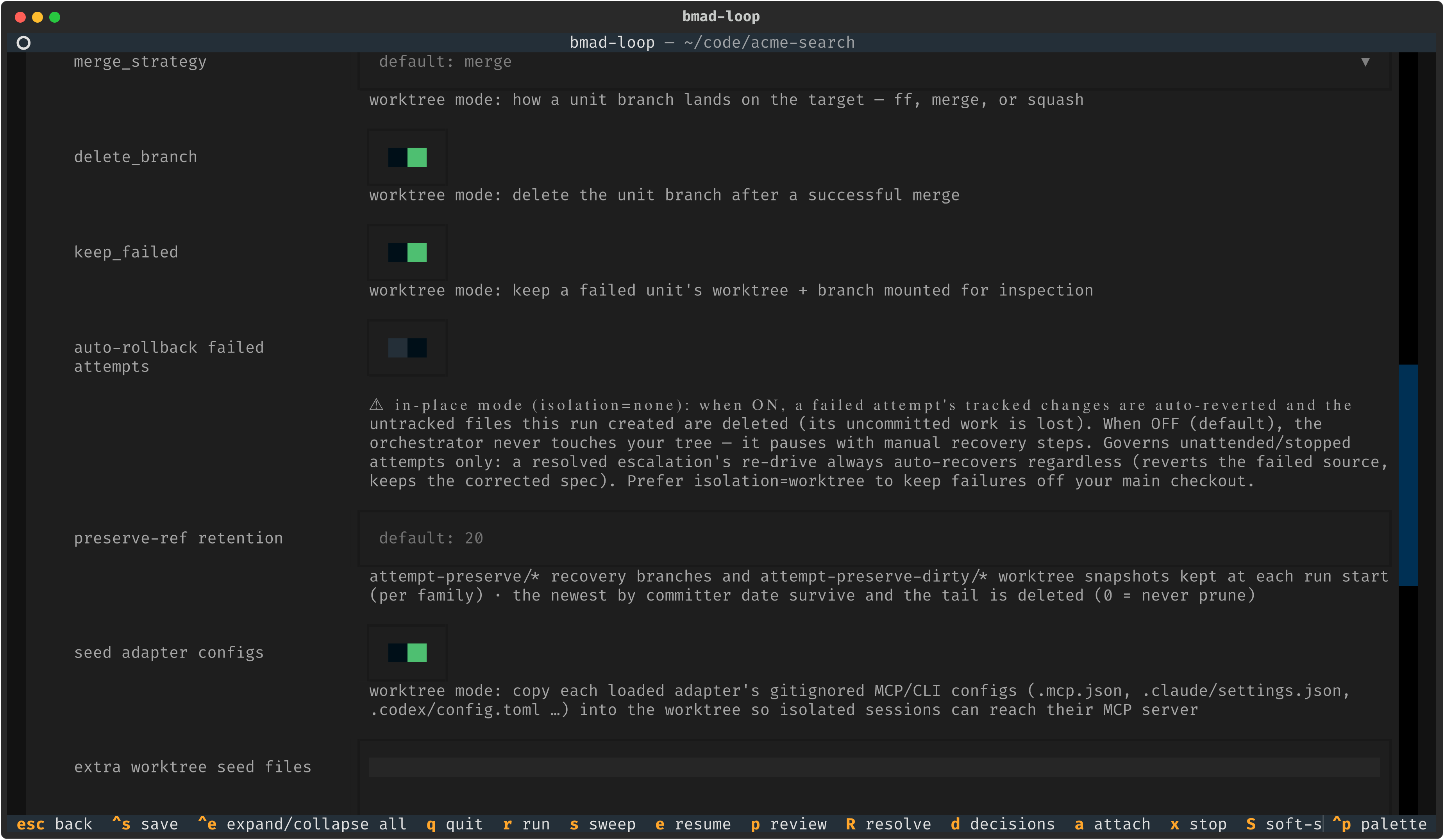Open the merge_strategy dropdown arrow
This screenshot has height=840, width=1444.
coord(1365,62)
